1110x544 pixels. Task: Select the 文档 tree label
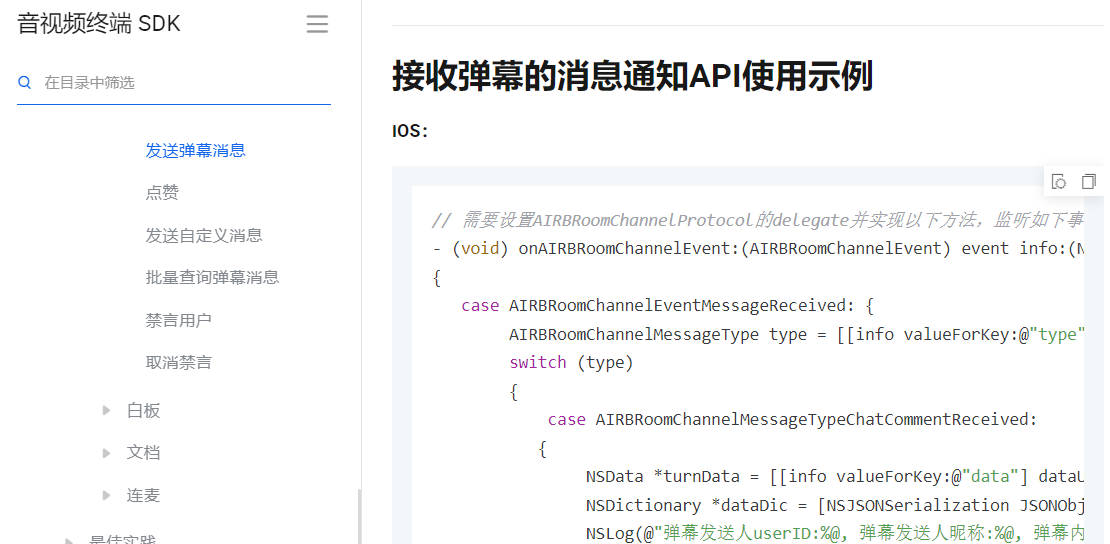coord(144,453)
